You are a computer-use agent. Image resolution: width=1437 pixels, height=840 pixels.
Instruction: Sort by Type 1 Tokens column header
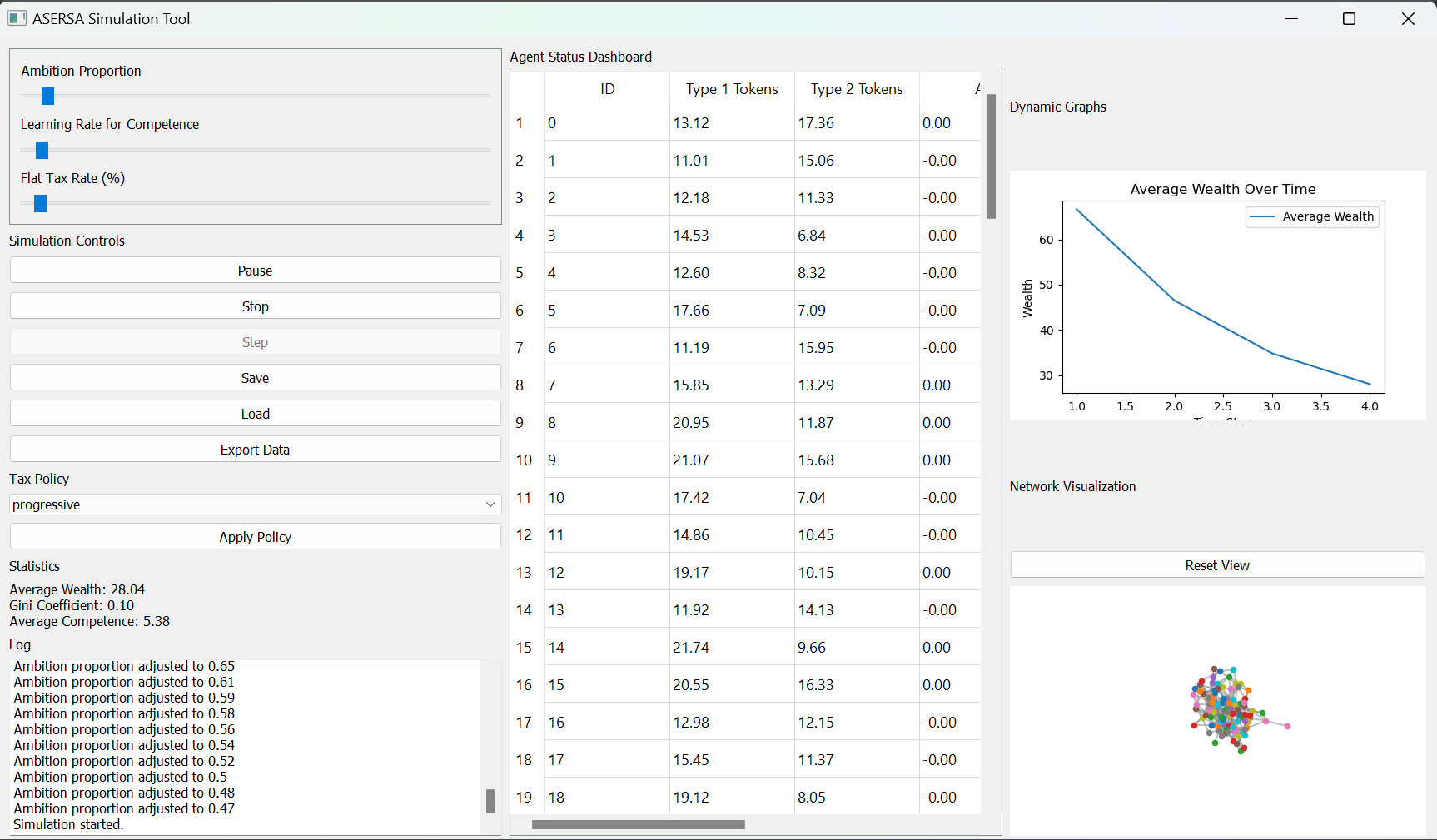click(x=732, y=89)
